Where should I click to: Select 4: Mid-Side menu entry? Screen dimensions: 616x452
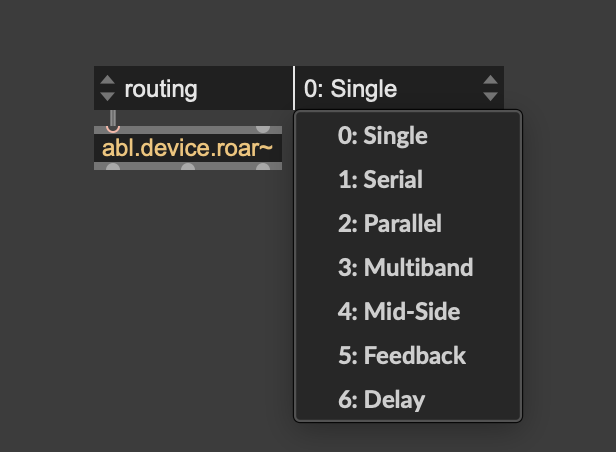click(x=398, y=312)
